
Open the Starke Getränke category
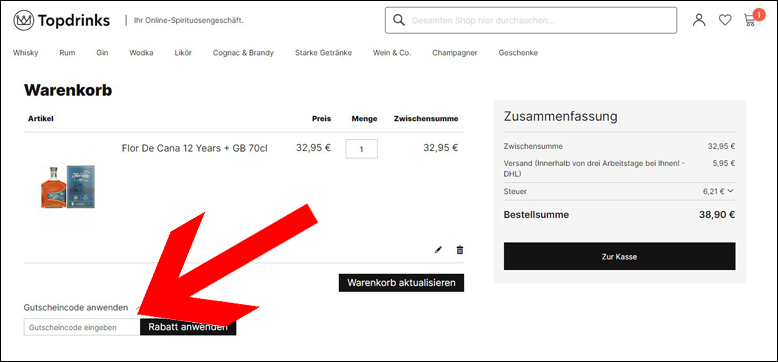coord(324,53)
